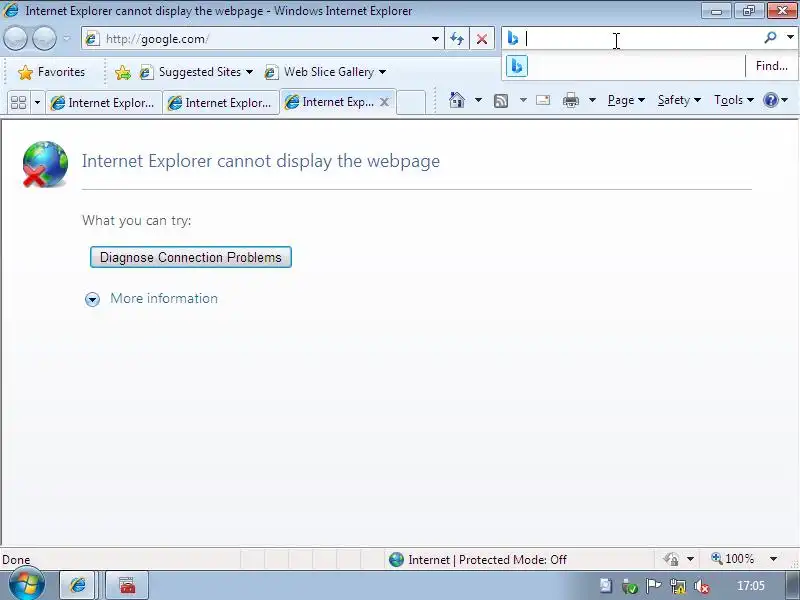
Task: Run search with the magnifier icon
Action: (770, 38)
